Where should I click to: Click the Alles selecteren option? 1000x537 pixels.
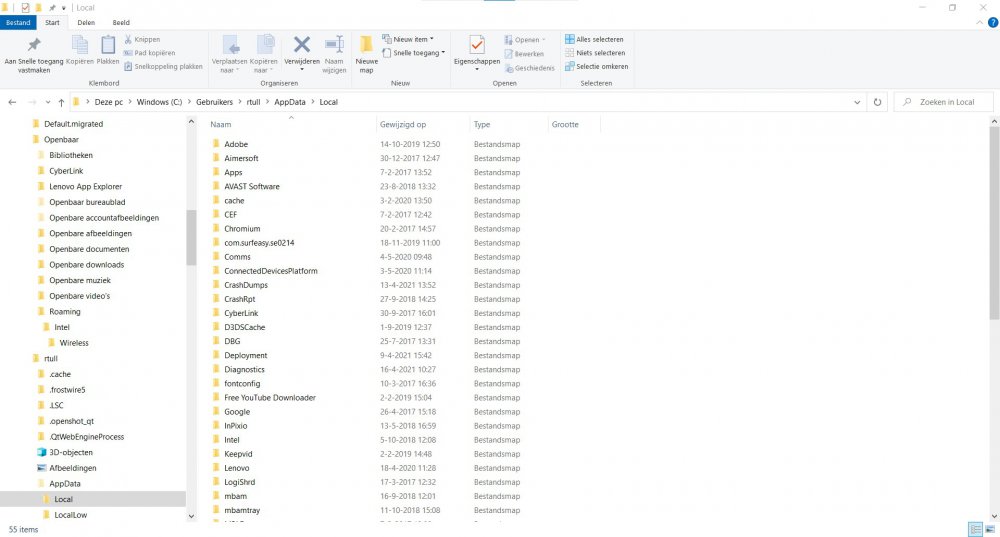tap(595, 39)
